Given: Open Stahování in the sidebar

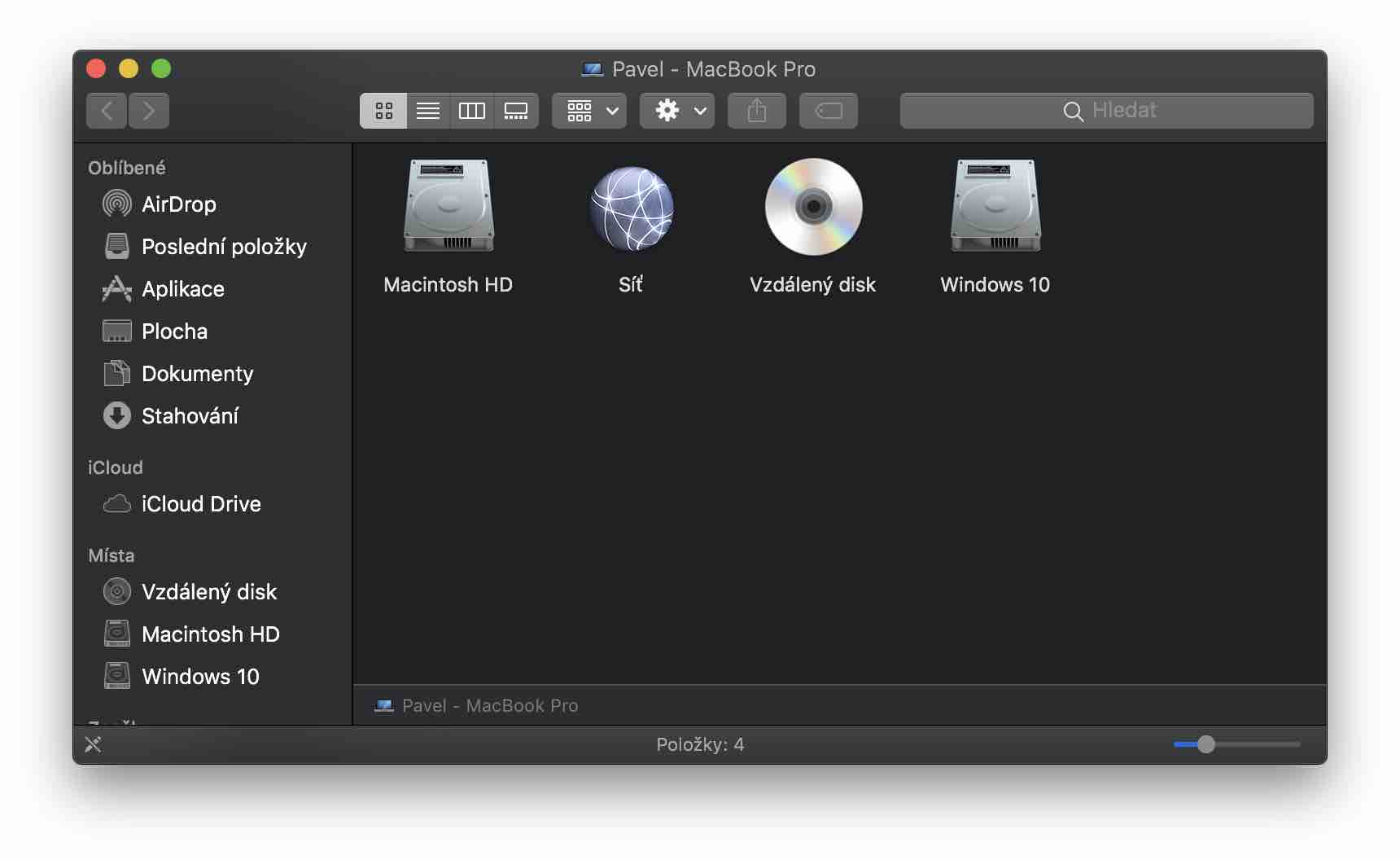Looking at the screenshot, I should [x=212, y=415].
